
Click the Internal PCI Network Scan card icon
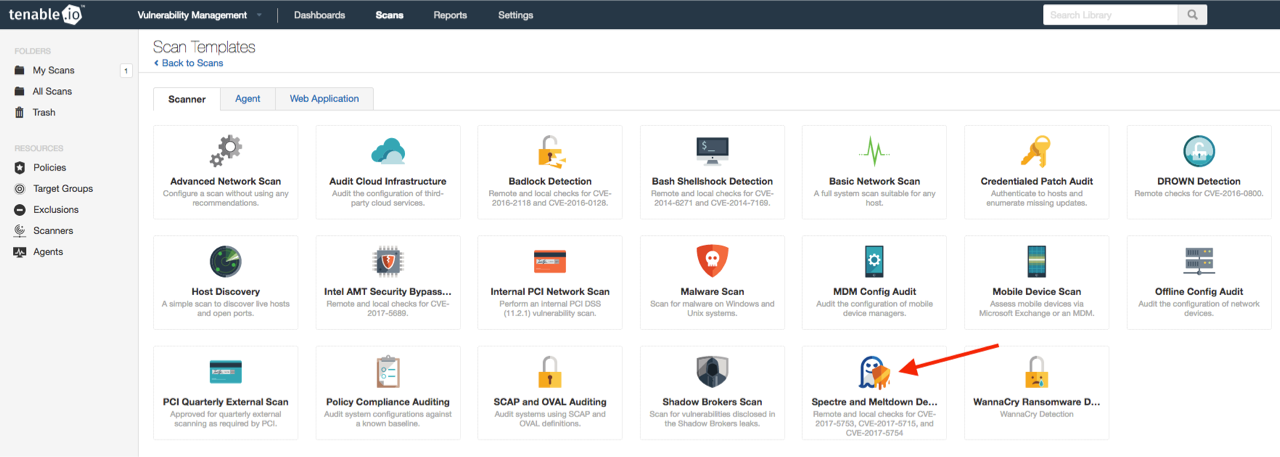click(550, 261)
